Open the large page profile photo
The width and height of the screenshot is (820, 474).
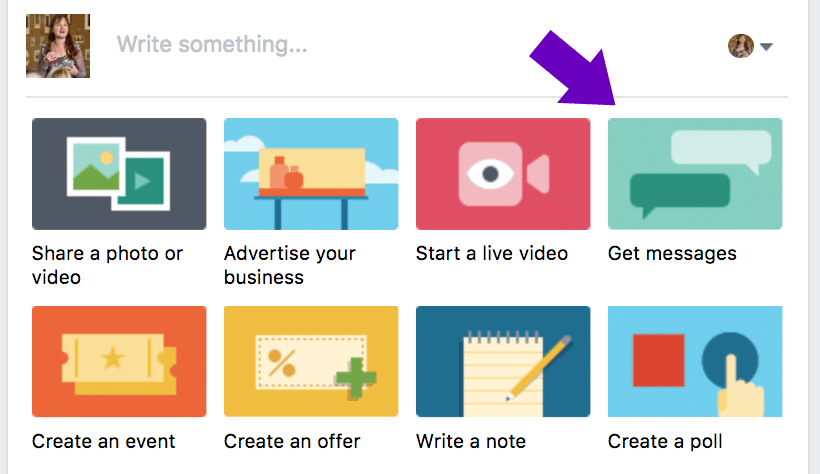coord(58,46)
